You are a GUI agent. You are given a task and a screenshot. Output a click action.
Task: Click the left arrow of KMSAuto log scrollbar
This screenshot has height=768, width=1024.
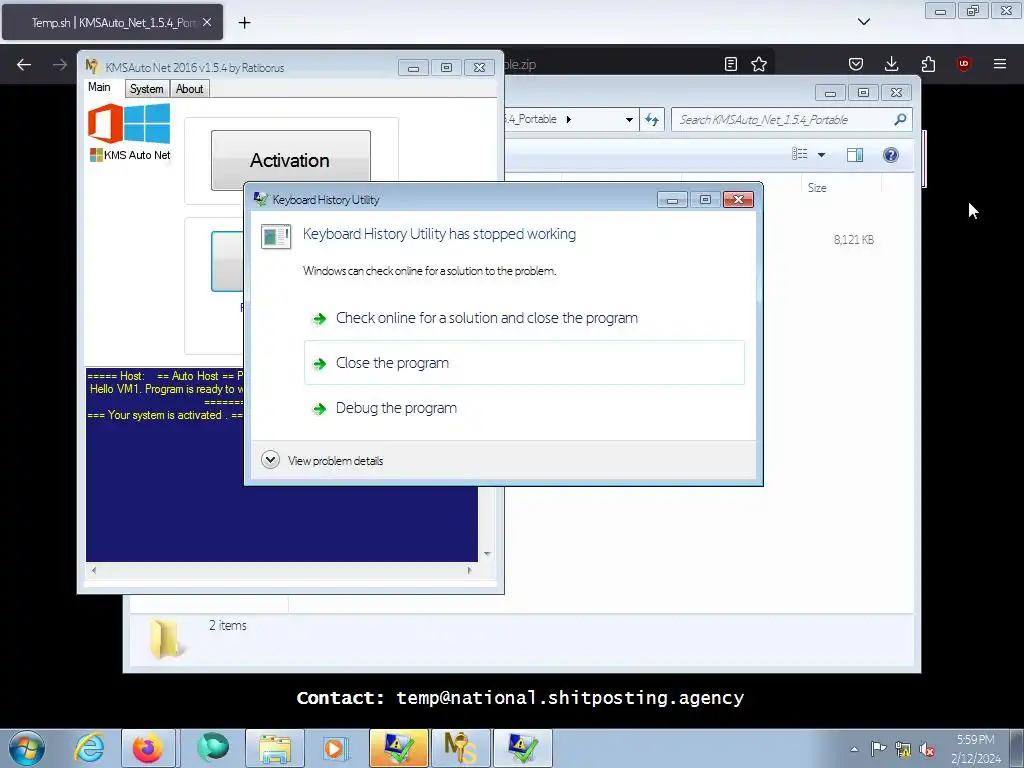(94, 570)
